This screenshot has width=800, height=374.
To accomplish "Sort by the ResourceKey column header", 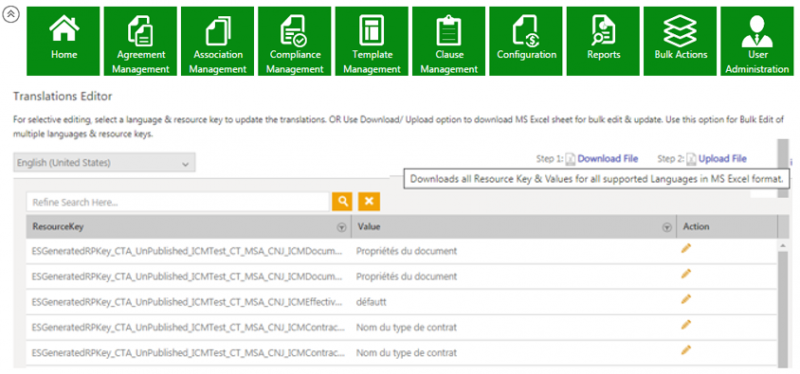I will point(58,227).
